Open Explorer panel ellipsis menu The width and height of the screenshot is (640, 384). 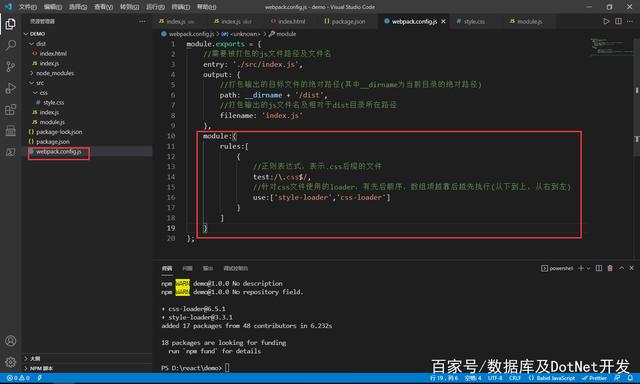pyautogui.click(x=142, y=21)
